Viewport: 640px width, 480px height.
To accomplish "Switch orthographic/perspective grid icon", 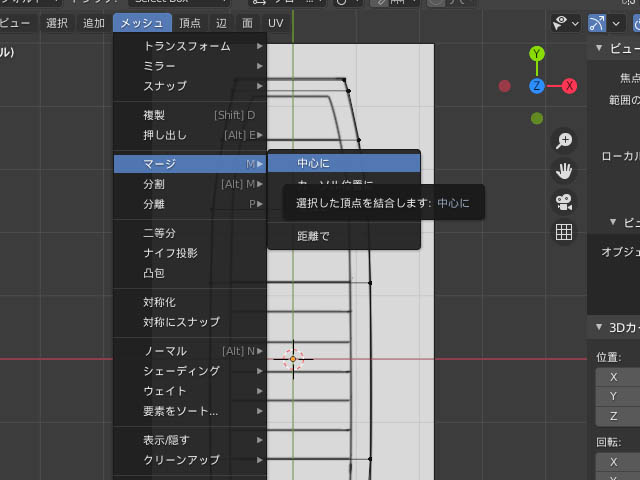I will pos(564,232).
